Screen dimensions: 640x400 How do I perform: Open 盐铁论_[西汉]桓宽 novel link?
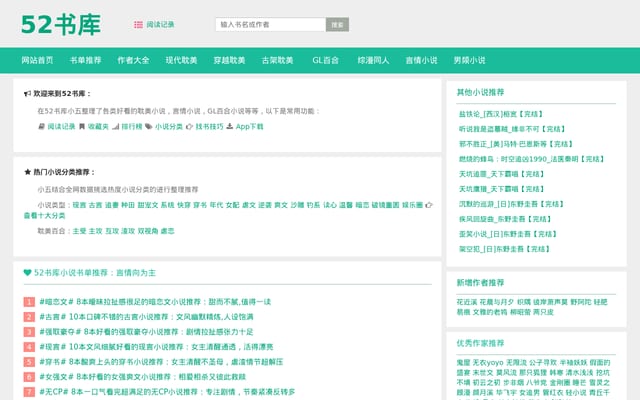pos(501,114)
